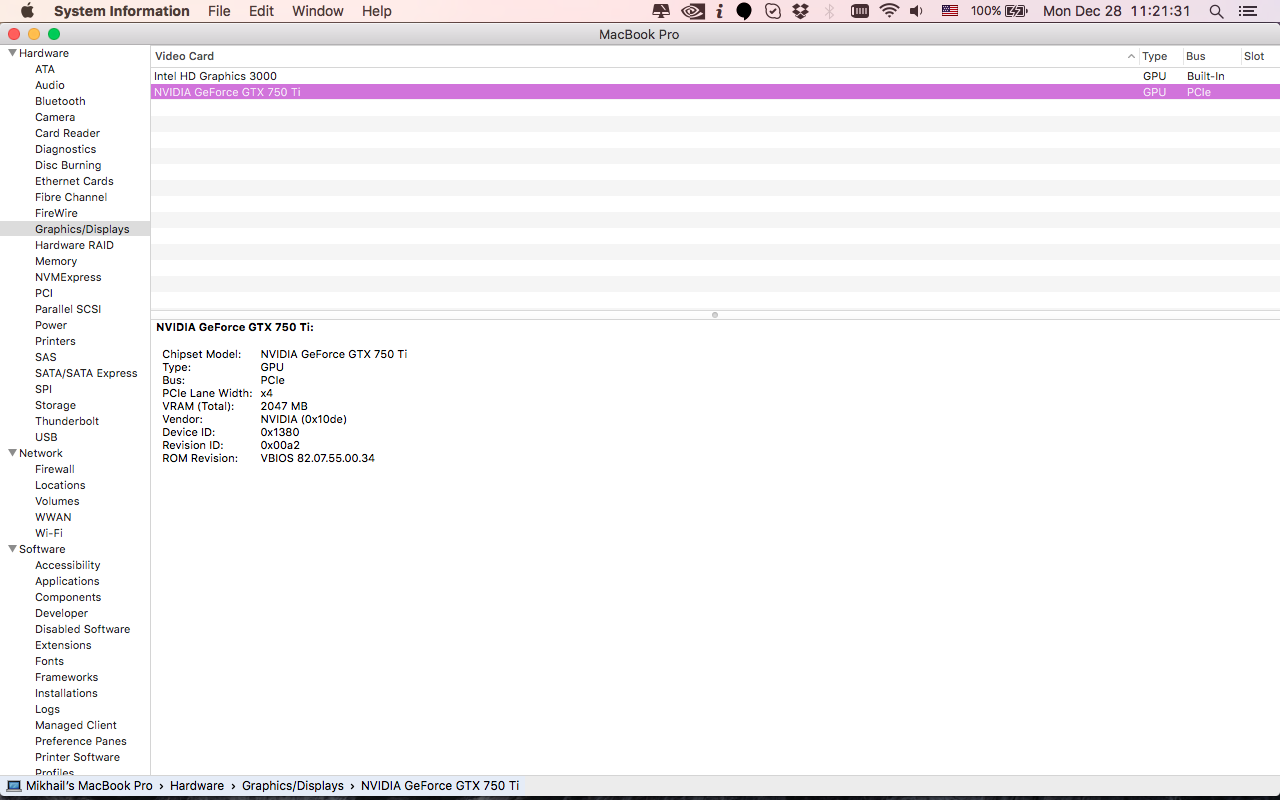Open the Edit menu
This screenshot has width=1280, height=800.
(x=261, y=11)
